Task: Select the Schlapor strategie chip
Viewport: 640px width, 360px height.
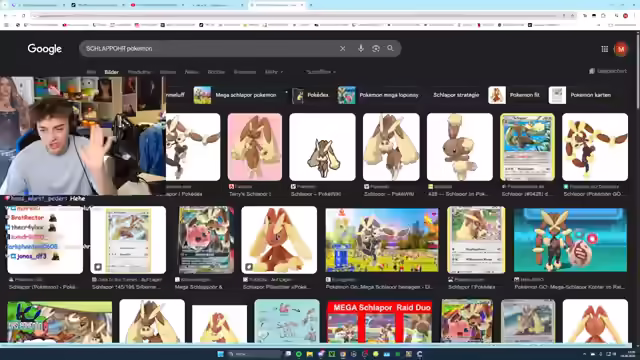Action: [x=456, y=95]
